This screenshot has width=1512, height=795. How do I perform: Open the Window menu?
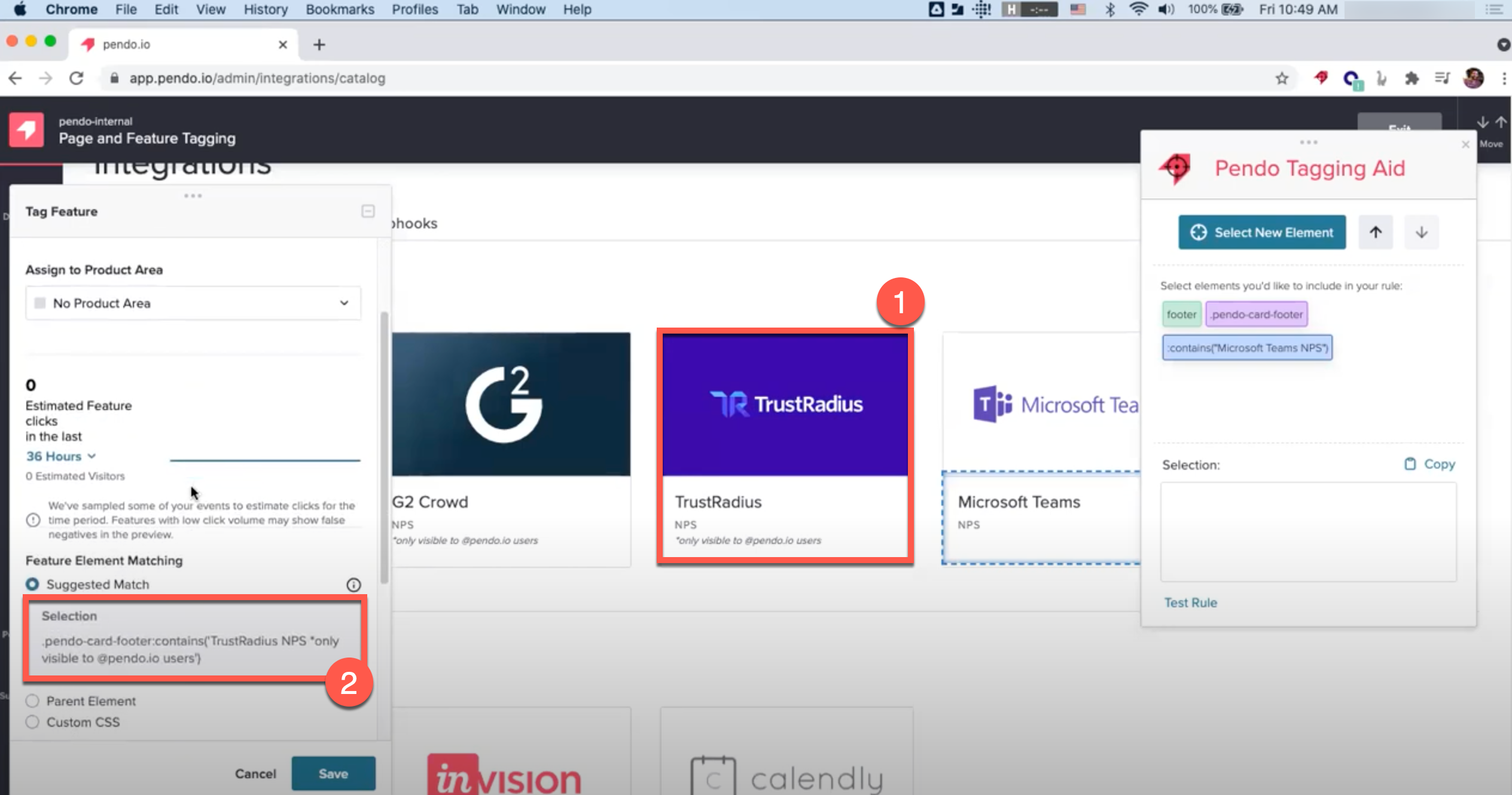520,9
